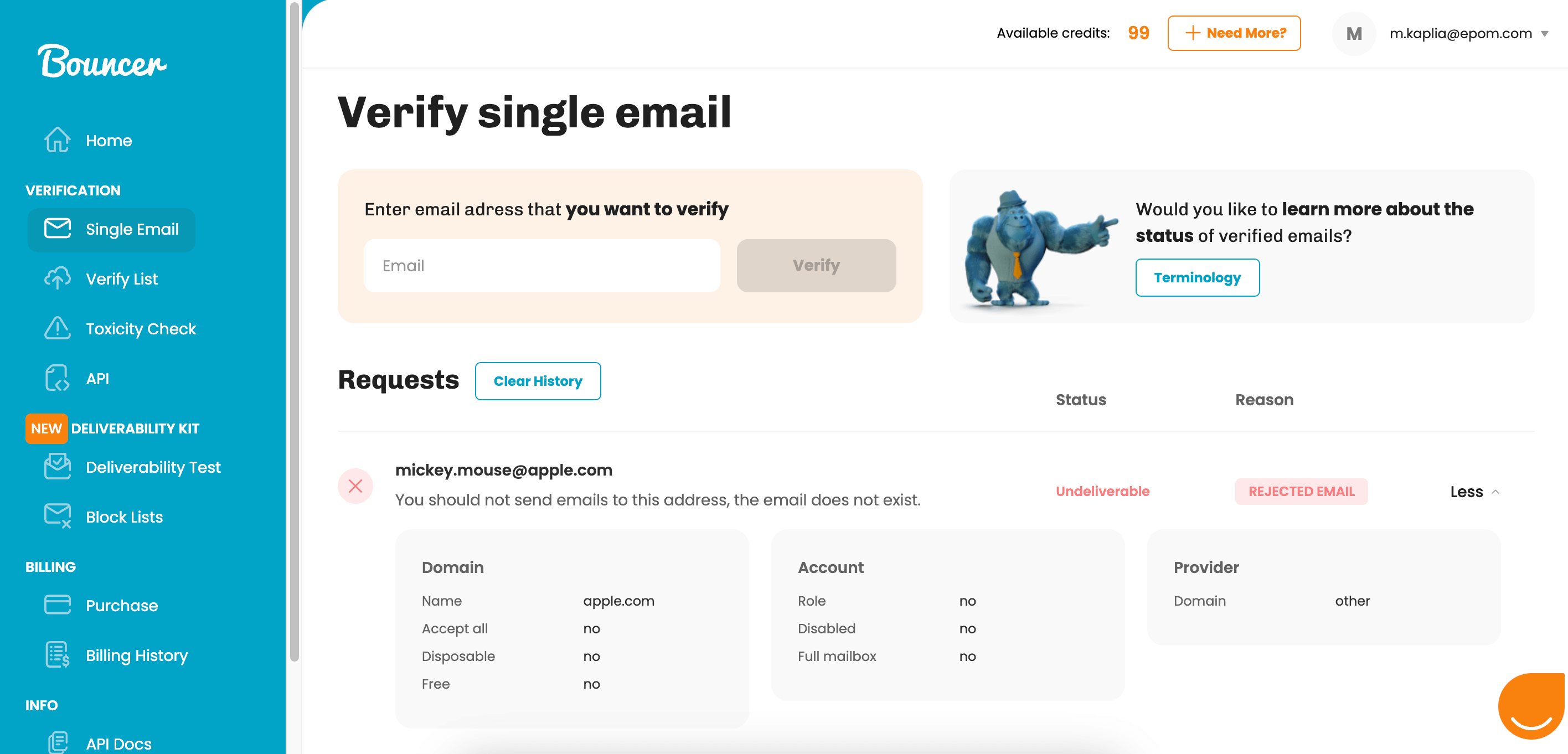Click the Verify button
The height and width of the screenshot is (754, 1568).
tap(816, 265)
